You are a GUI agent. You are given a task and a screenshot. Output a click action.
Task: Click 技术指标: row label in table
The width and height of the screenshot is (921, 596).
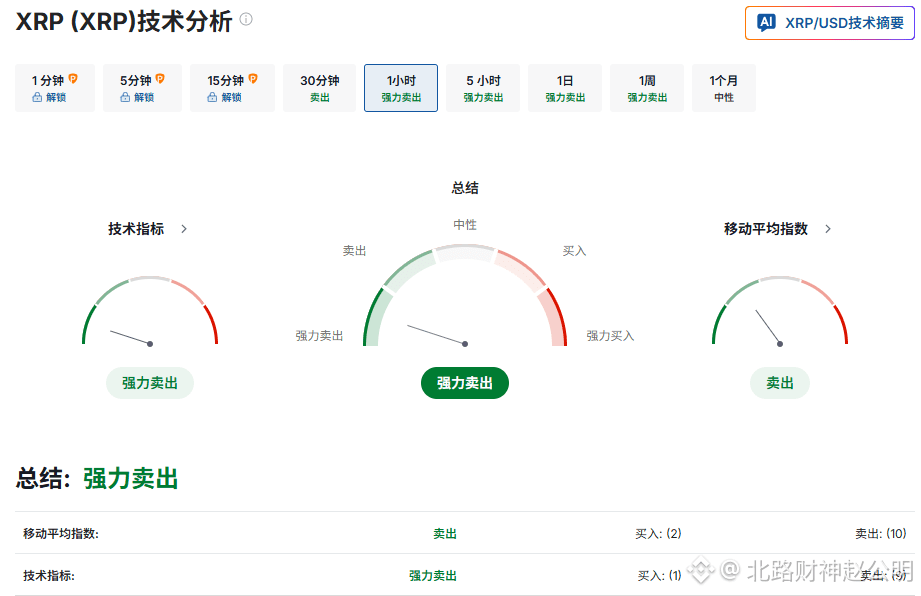click(49, 576)
